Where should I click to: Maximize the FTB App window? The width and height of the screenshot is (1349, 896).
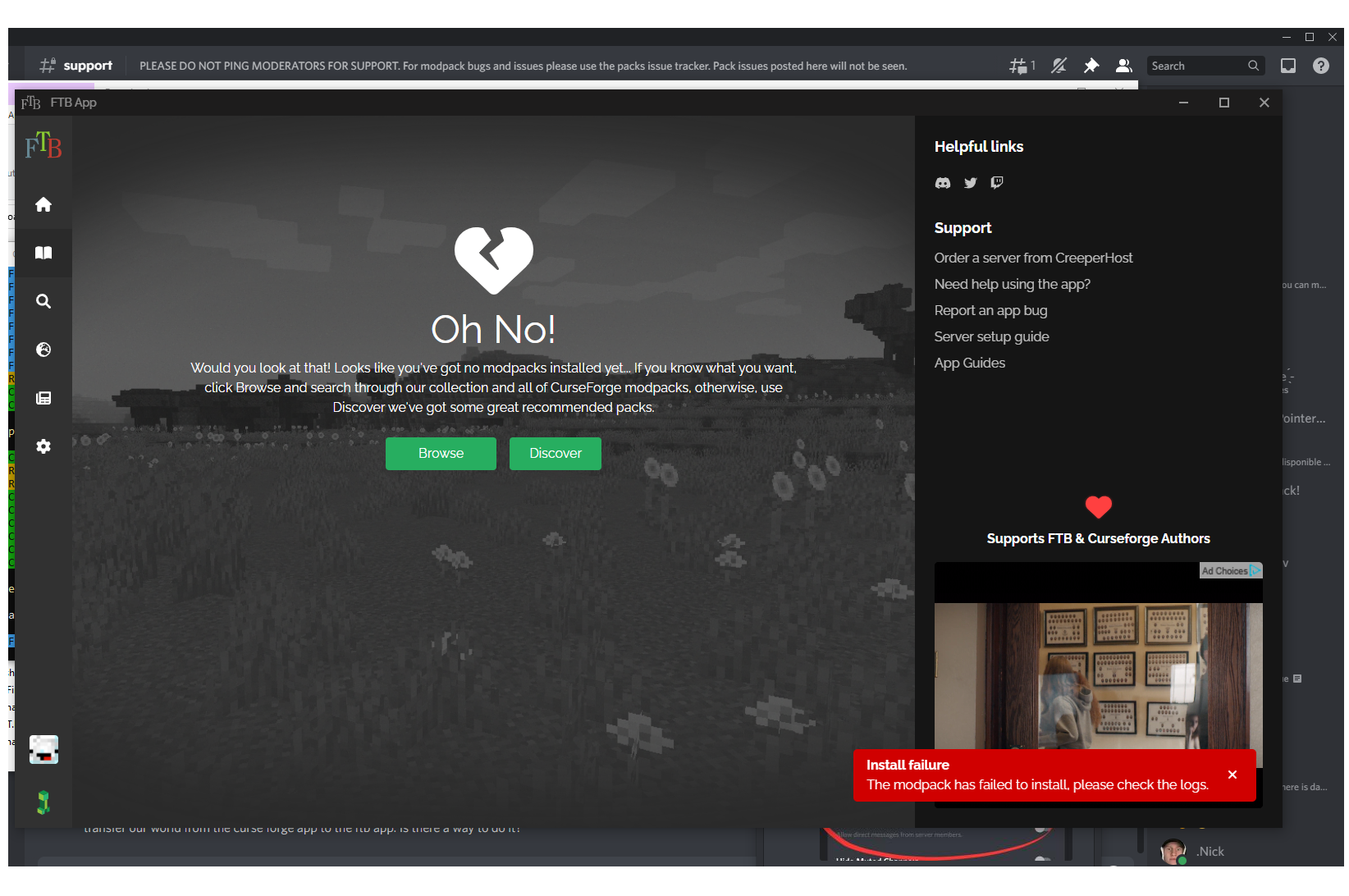click(x=1224, y=103)
